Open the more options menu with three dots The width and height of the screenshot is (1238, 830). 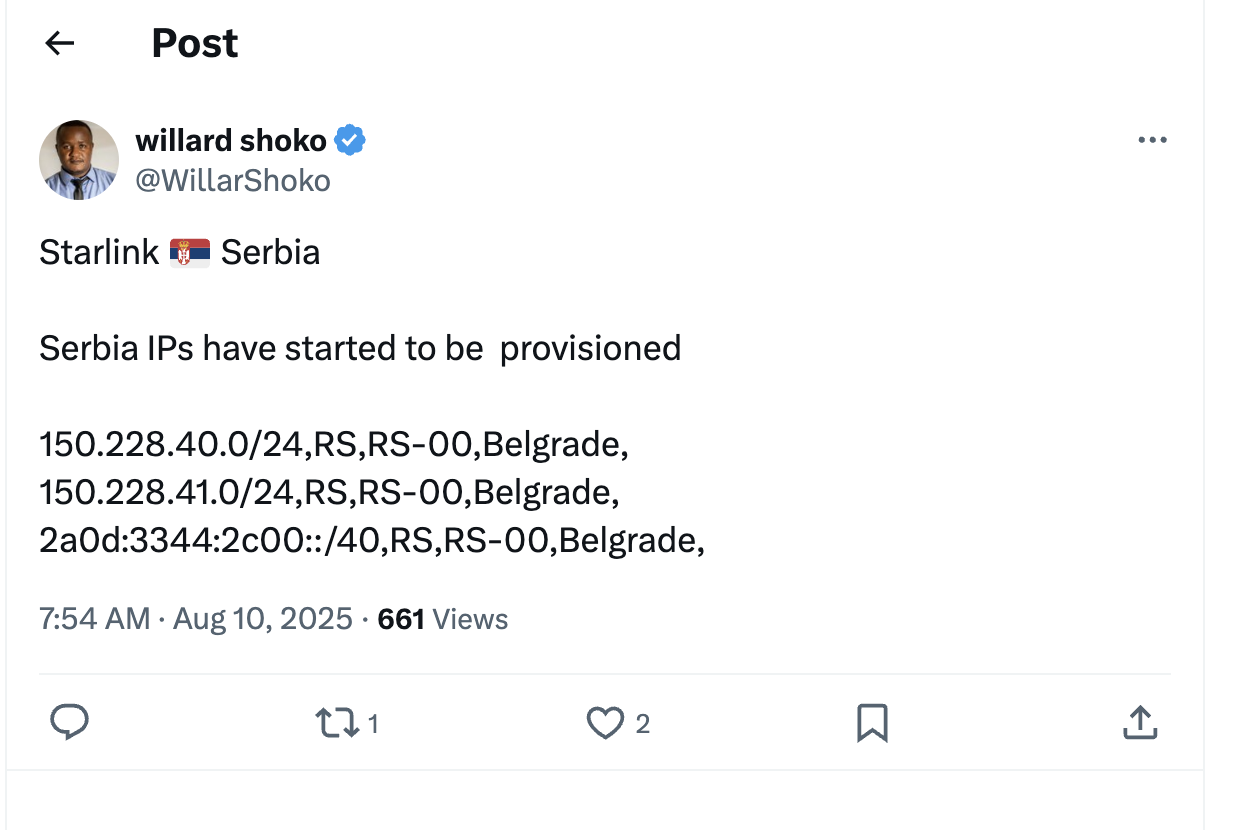(x=1152, y=139)
